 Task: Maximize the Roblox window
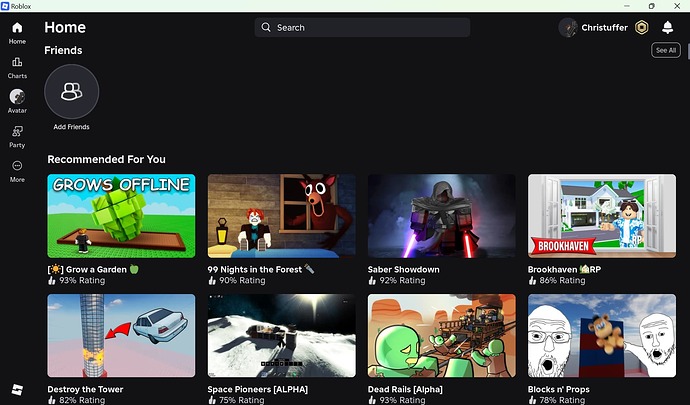coord(652,6)
